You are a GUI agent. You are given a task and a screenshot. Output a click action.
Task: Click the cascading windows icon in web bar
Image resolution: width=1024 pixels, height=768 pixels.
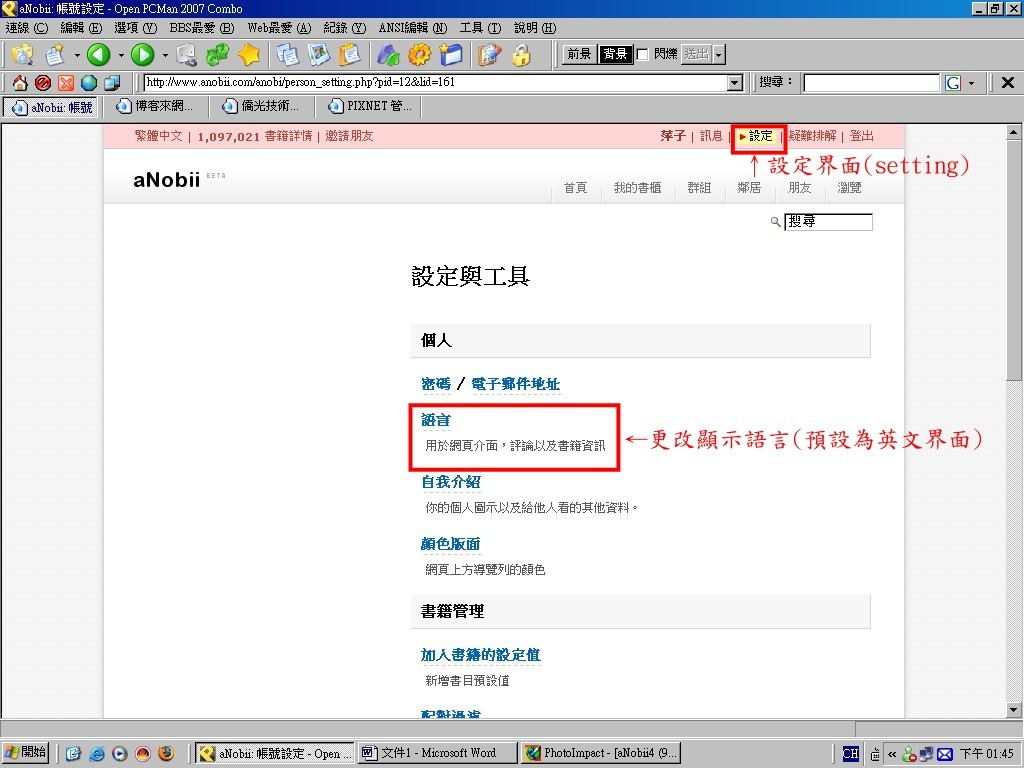[x=112, y=82]
